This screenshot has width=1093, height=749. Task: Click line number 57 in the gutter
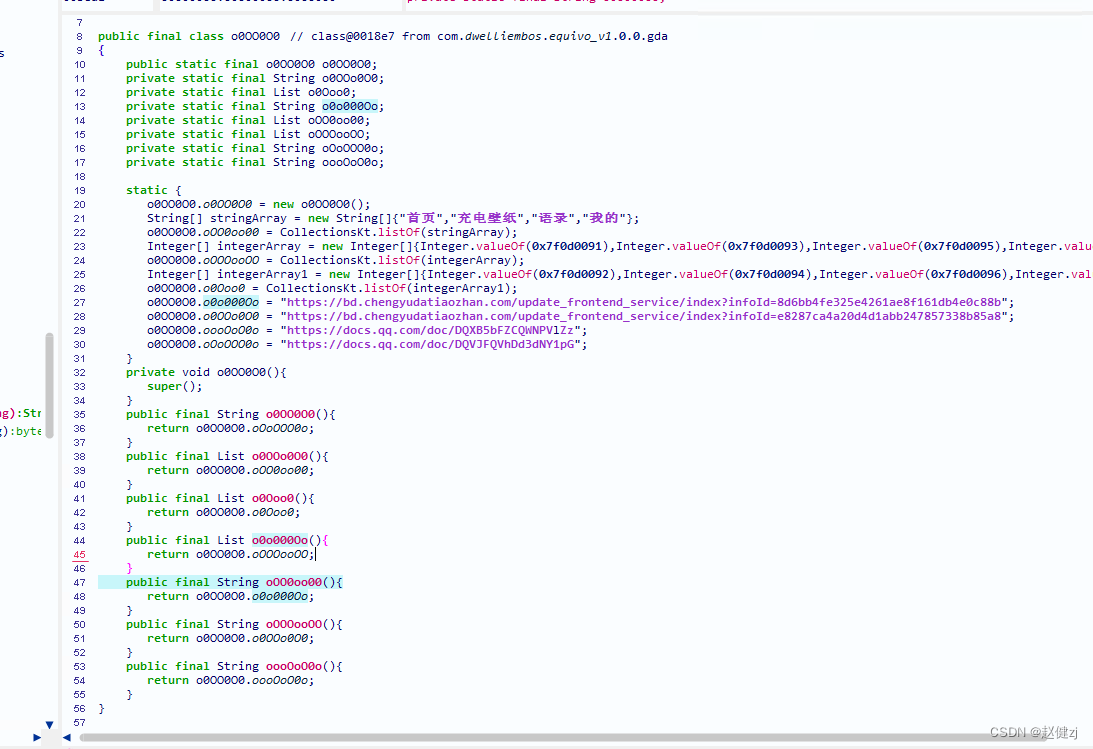[79, 723]
